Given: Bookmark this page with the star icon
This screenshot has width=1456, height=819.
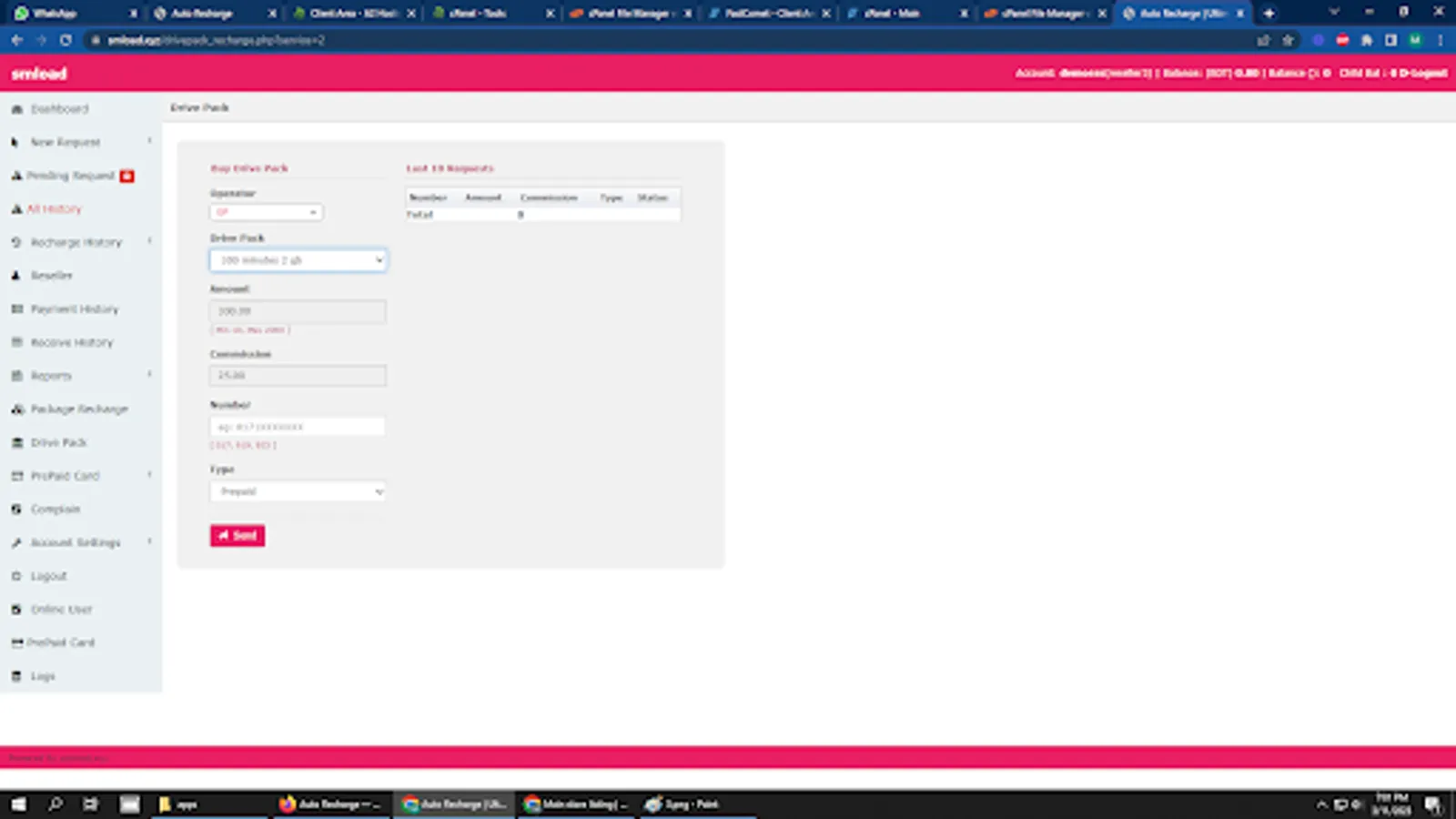Looking at the screenshot, I should coord(1288,40).
